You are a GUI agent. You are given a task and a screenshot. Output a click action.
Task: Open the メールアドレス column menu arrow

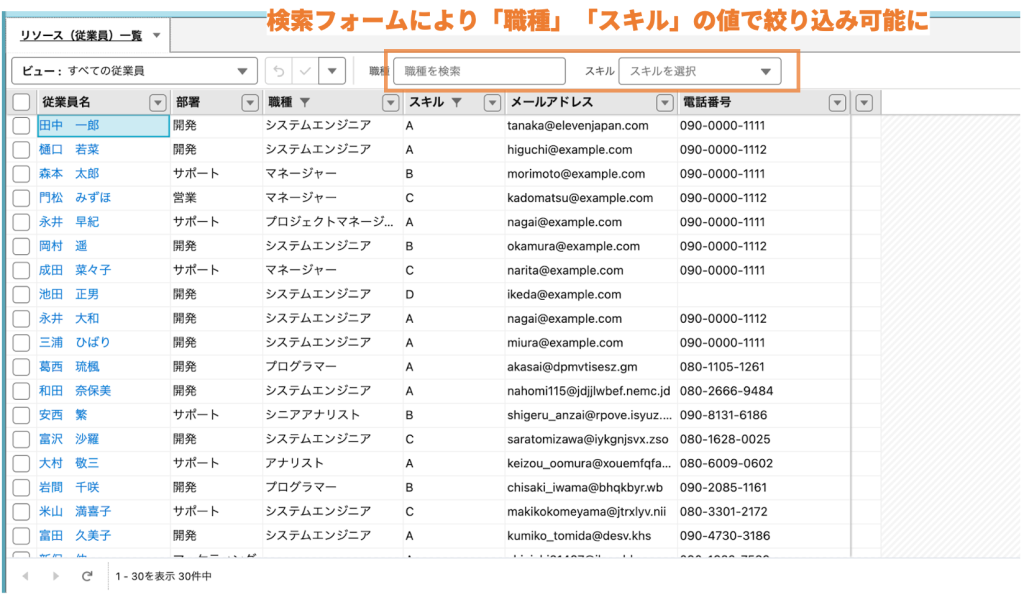664,102
